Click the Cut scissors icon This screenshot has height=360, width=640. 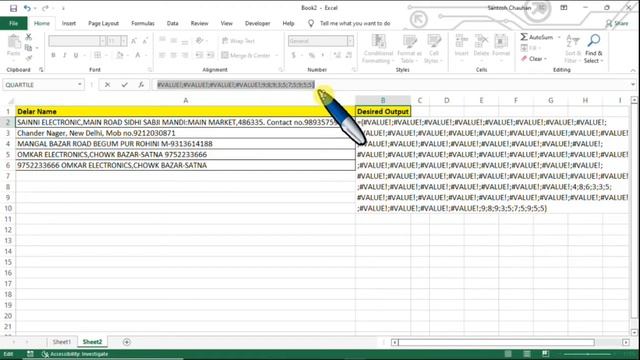(x=29, y=38)
